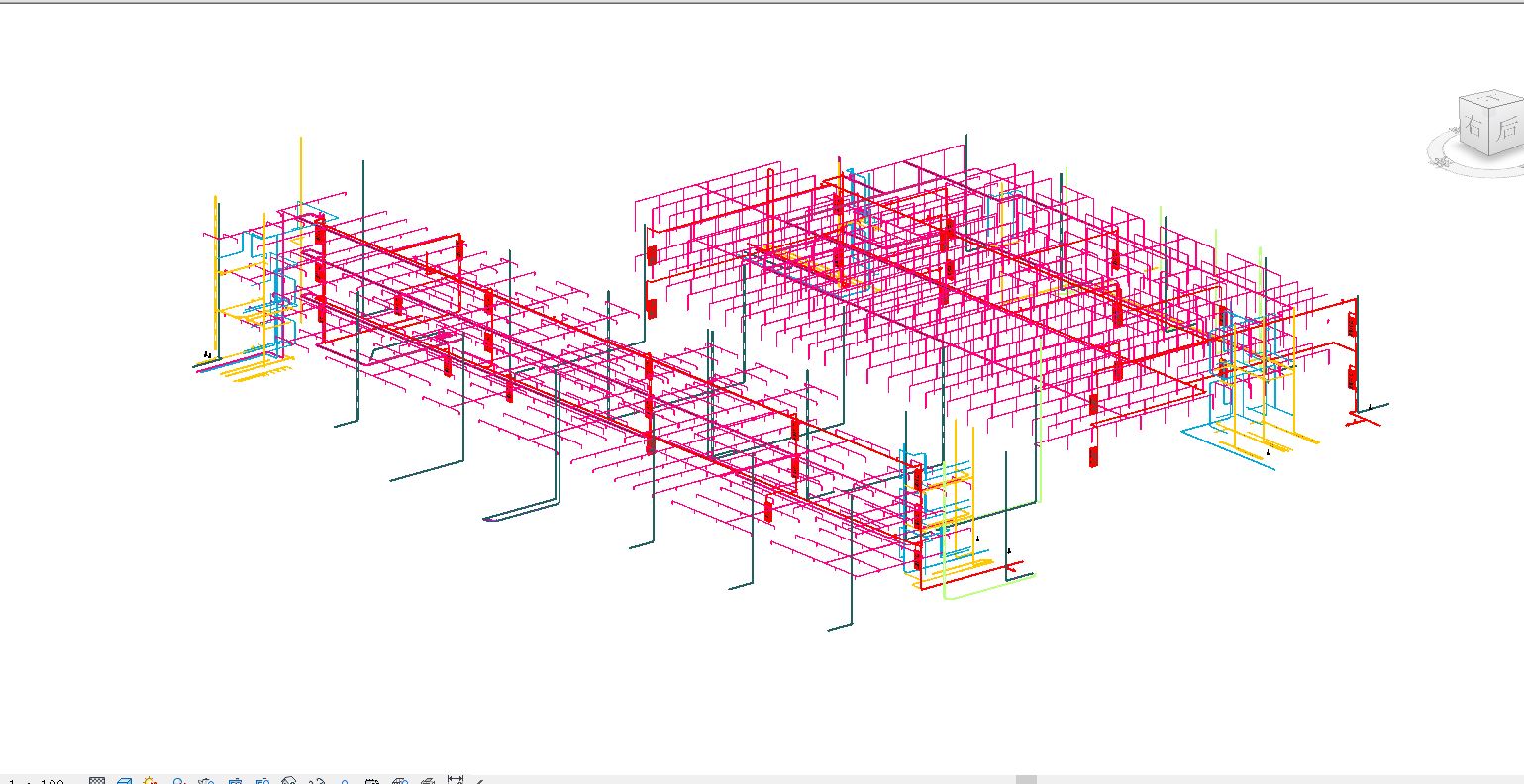The width and height of the screenshot is (1524, 784).
Task: Open Temporary Hide/Isolate glasses icon
Action: [317, 781]
